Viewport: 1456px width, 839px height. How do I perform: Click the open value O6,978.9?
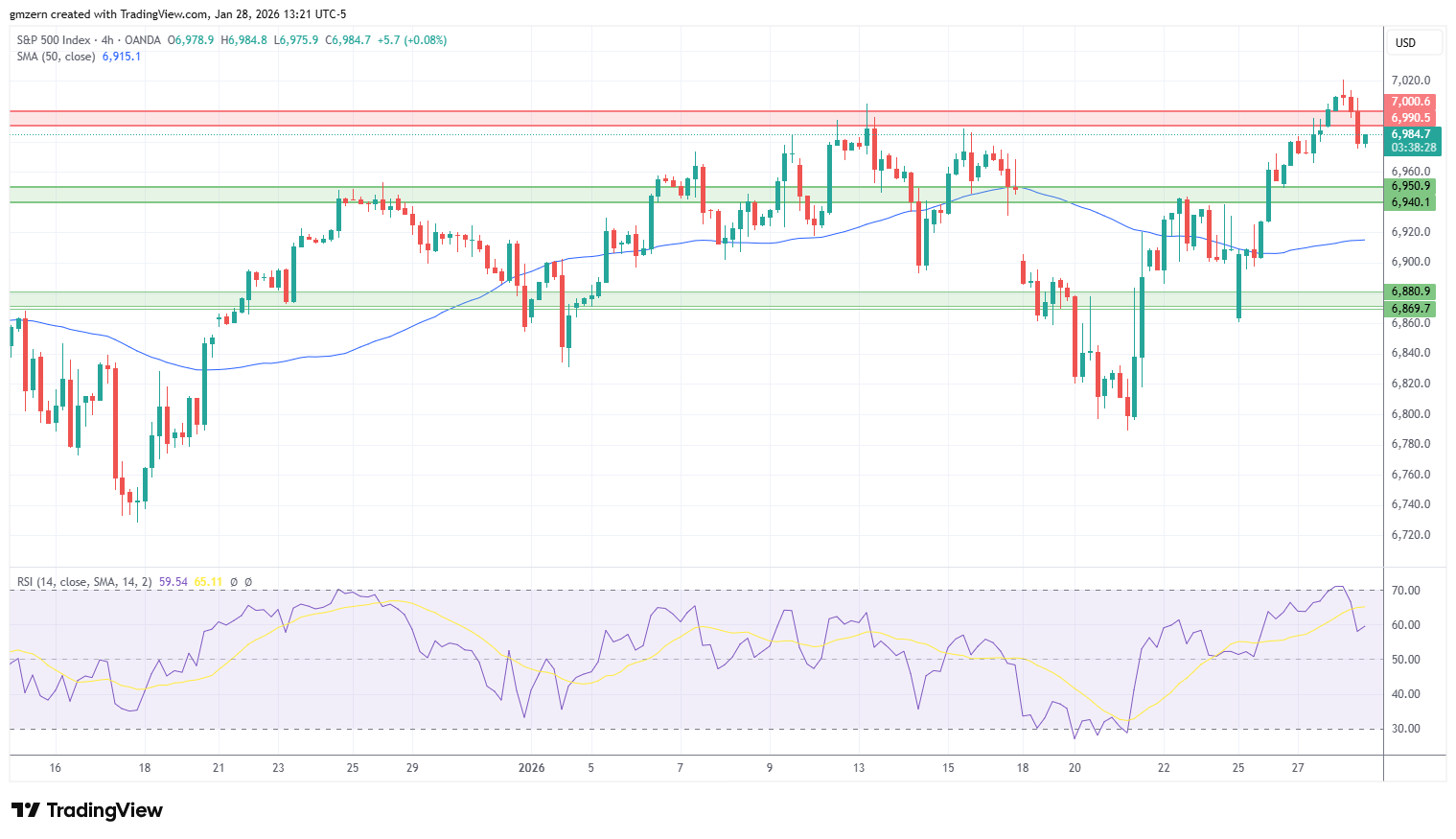pos(191,40)
